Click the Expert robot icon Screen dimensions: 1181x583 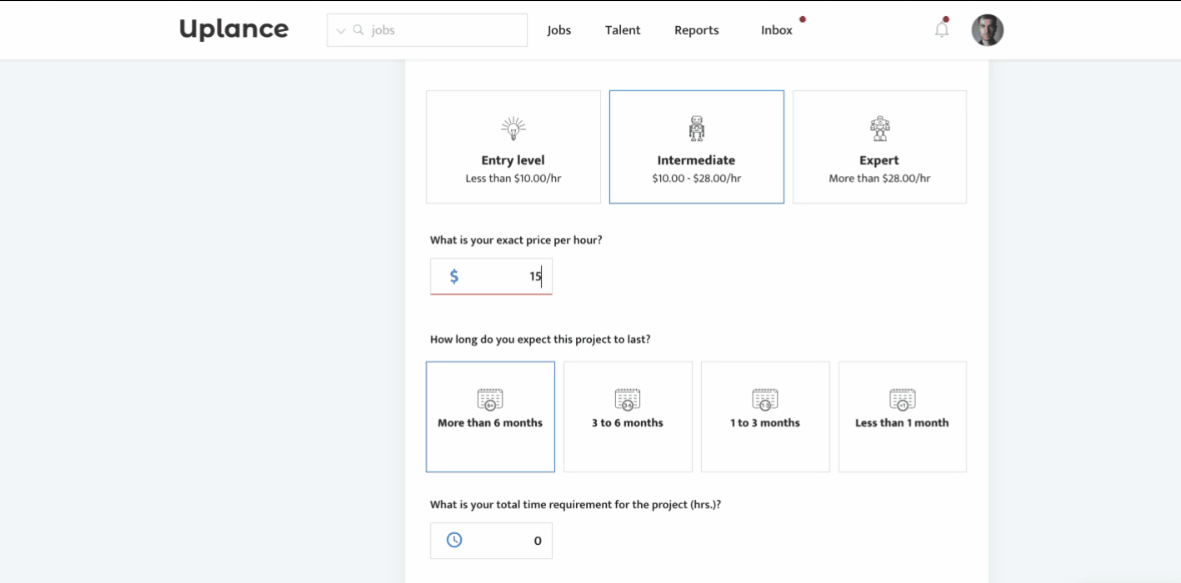[879, 128]
